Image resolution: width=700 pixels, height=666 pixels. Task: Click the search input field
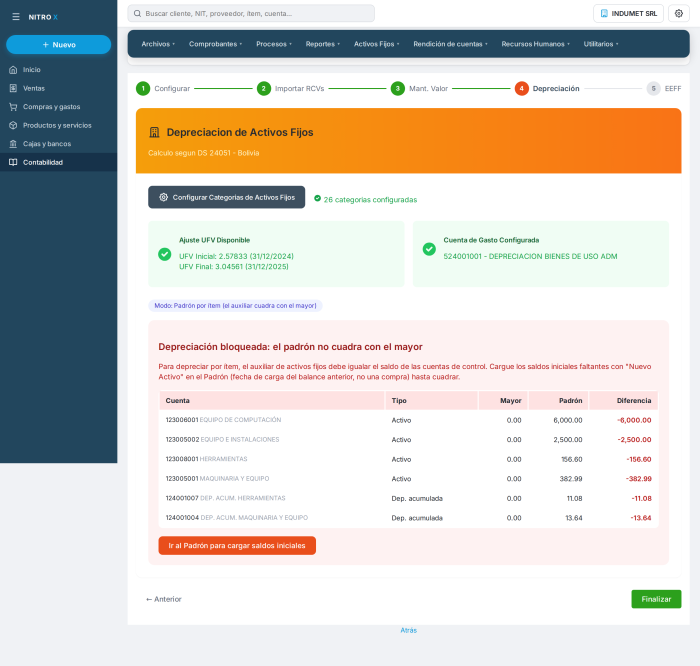(251, 13)
